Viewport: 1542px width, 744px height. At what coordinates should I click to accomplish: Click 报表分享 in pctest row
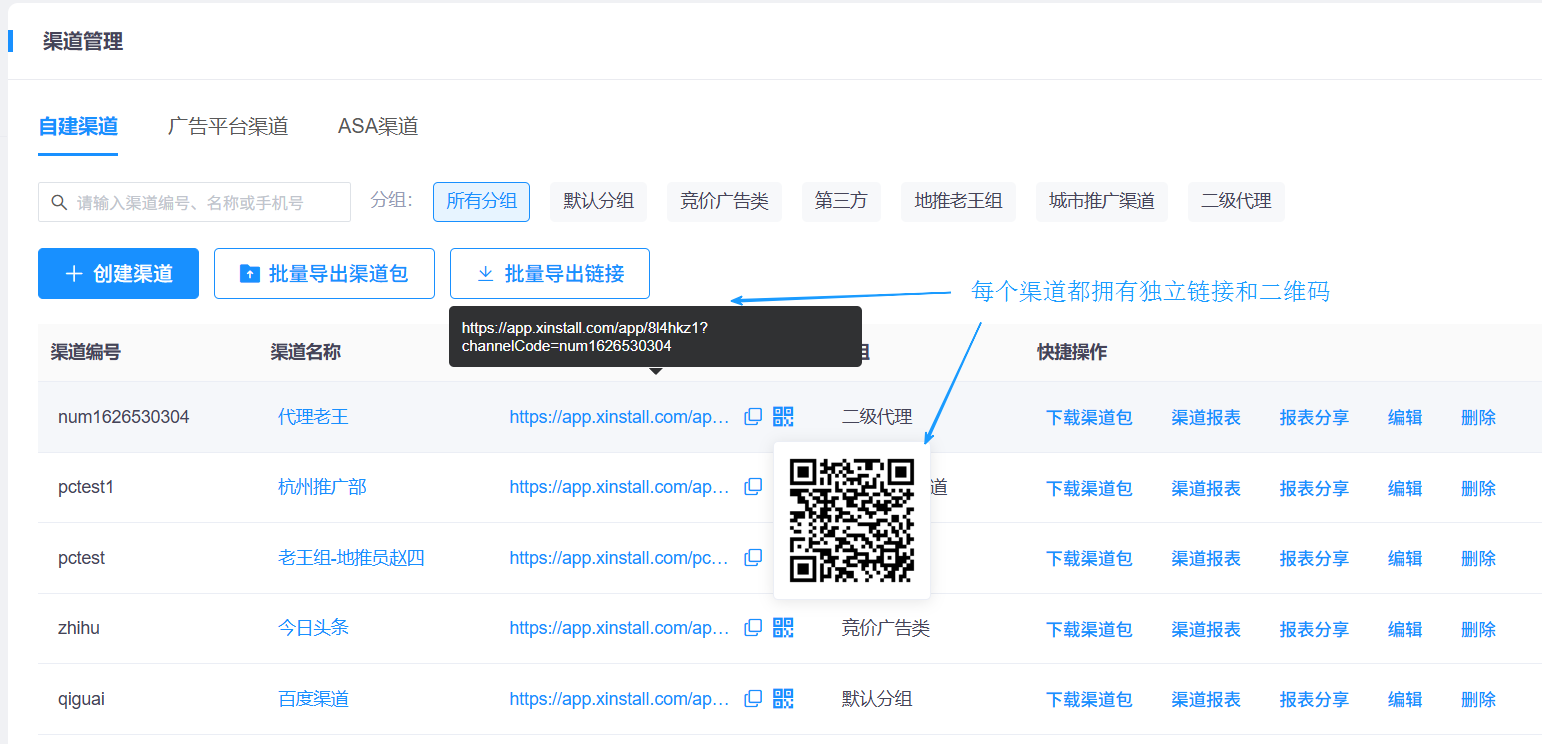click(x=1314, y=558)
